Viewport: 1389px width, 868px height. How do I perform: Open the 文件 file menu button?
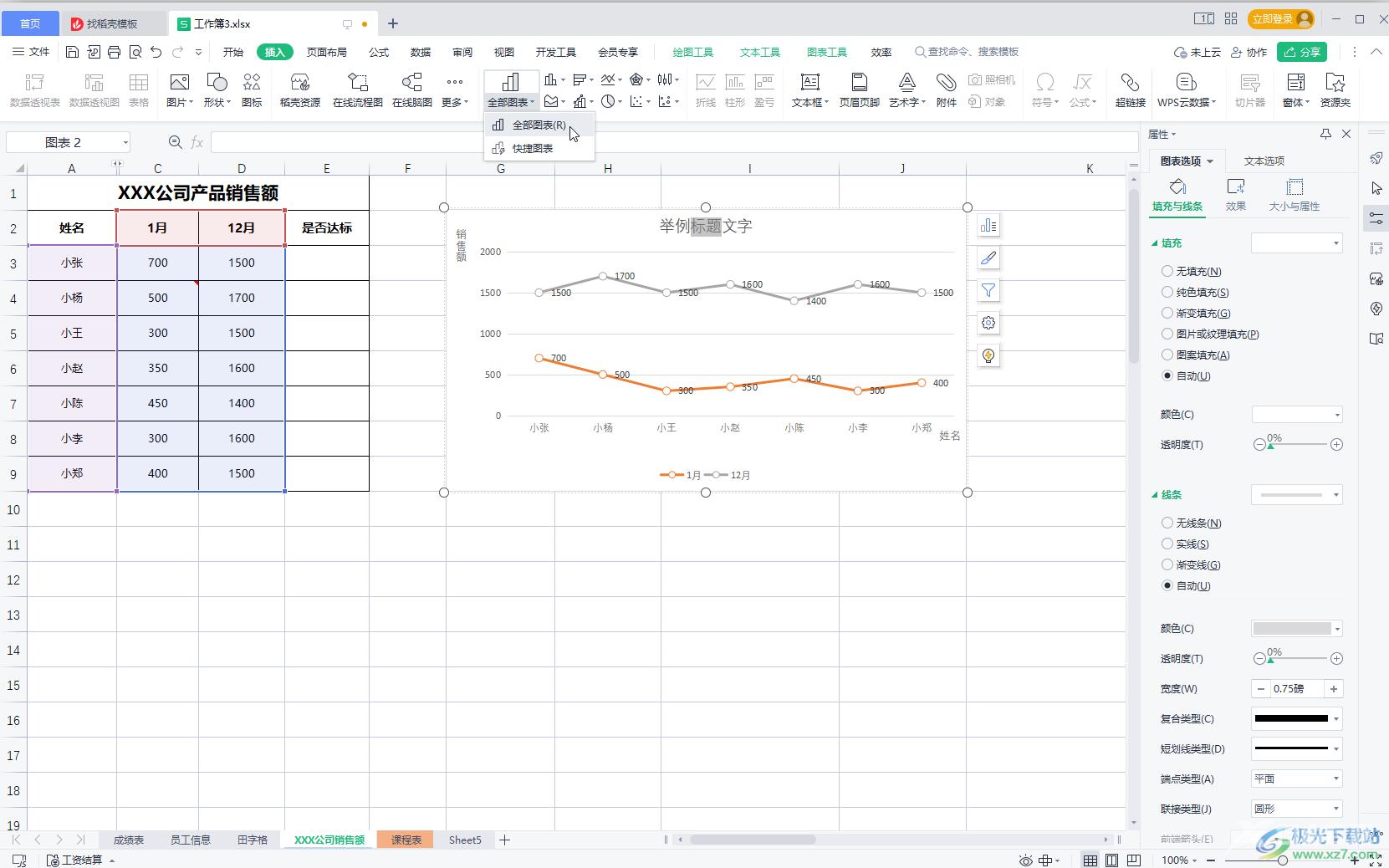31,52
